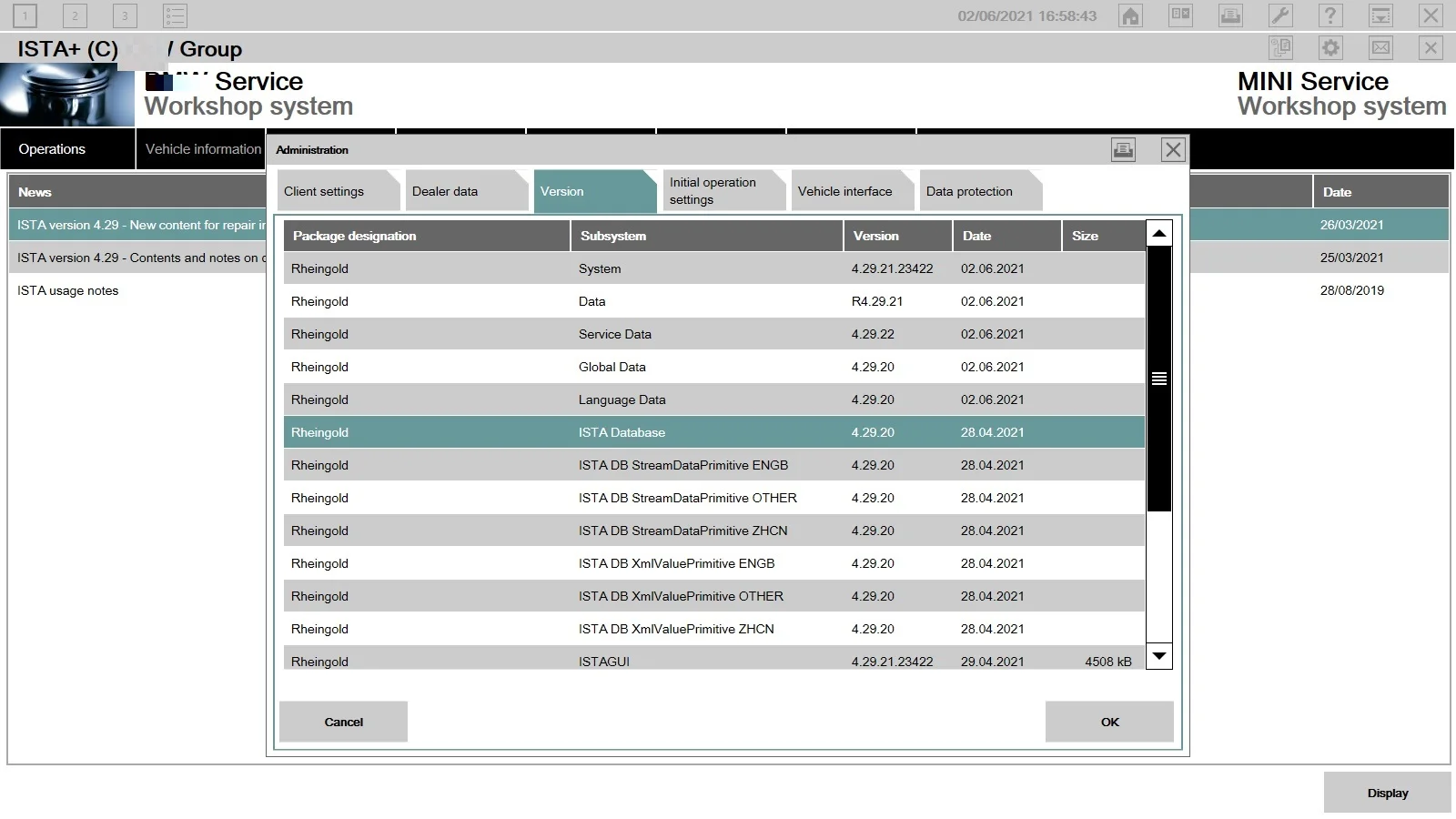Click the news date 25/03/2021

(x=1352, y=258)
